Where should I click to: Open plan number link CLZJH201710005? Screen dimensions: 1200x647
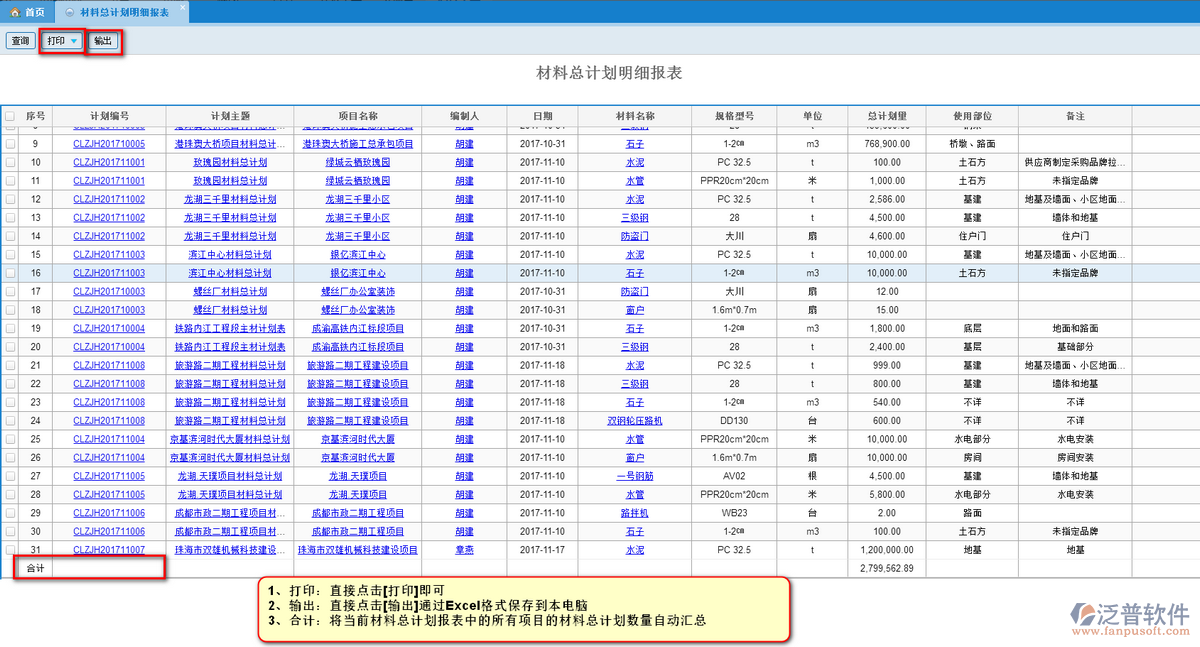(109, 144)
